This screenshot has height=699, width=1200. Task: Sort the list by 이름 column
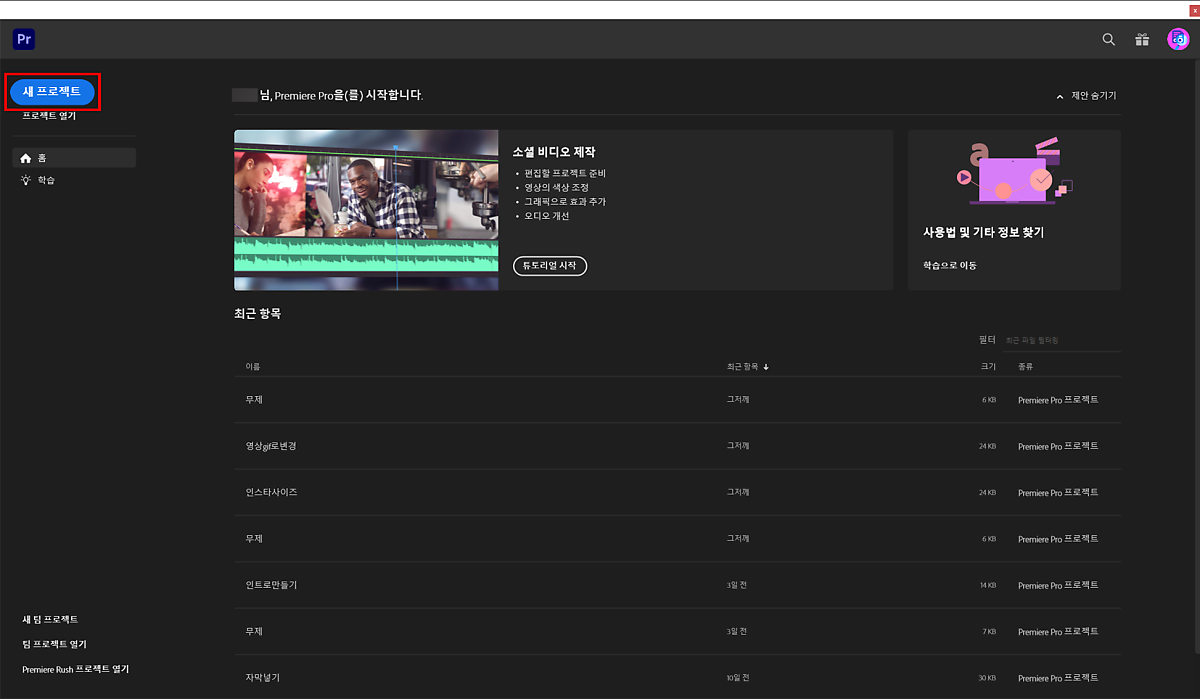click(253, 367)
